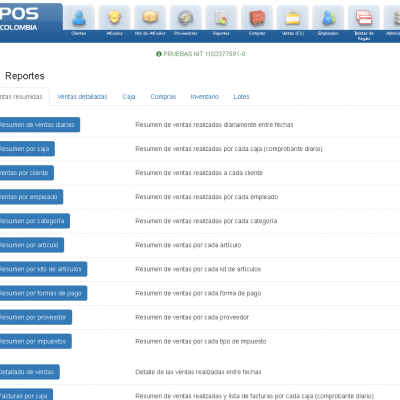Click the PRUEBAS NIT 1102377591-0 text
This screenshot has width=400, height=400.
[x=204, y=54]
